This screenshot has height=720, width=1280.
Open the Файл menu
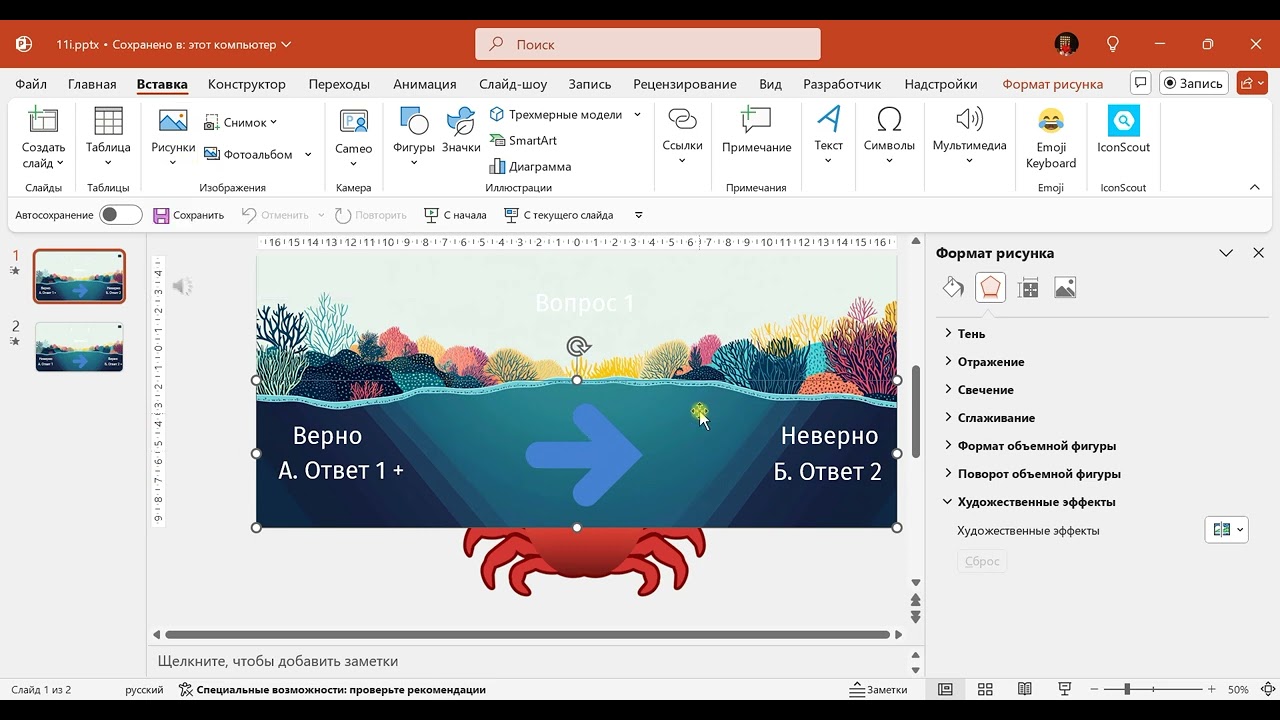tap(31, 84)
